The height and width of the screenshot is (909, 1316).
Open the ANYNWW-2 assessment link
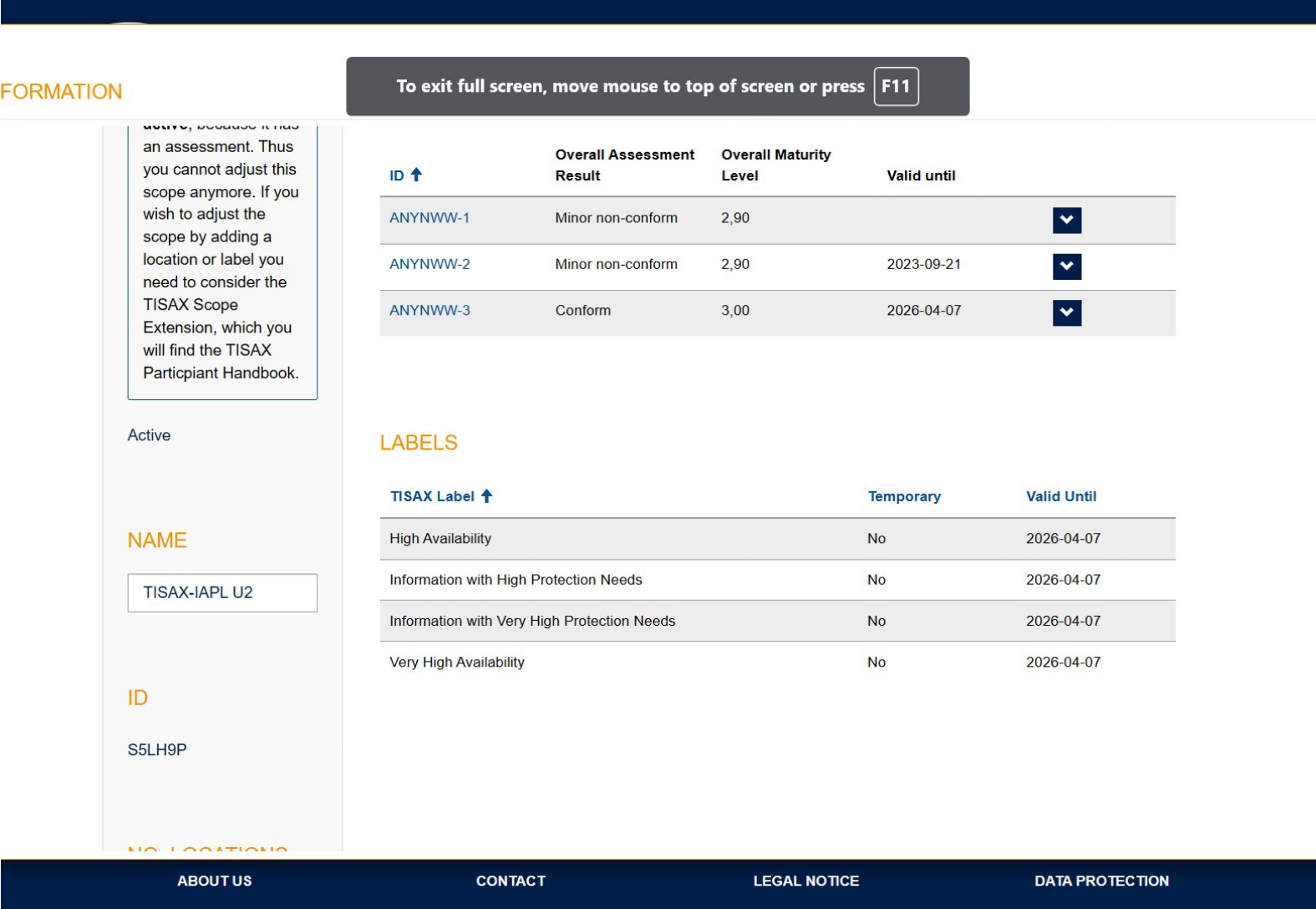point(429,264)
